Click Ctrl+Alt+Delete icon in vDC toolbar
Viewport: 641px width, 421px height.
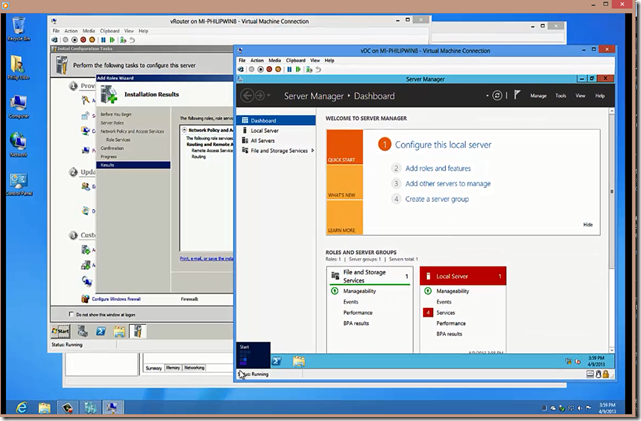(241, 69)
